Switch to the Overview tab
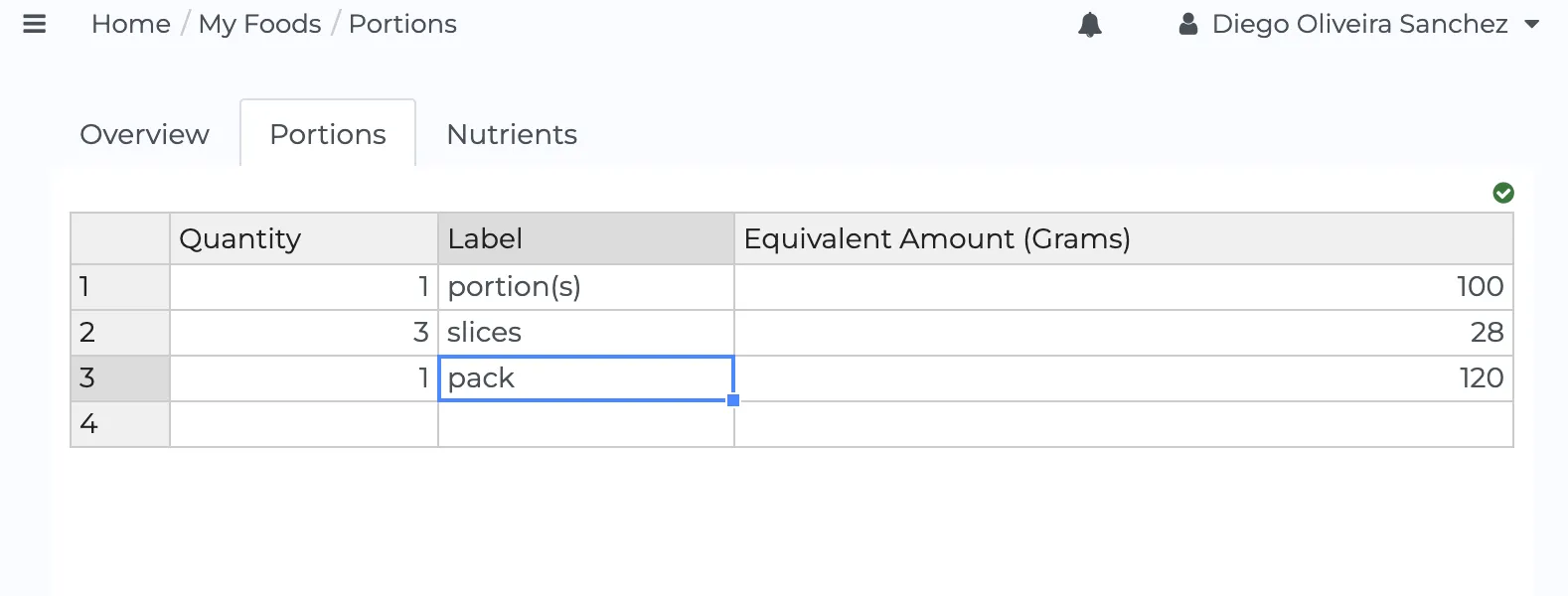 [145, 134]
